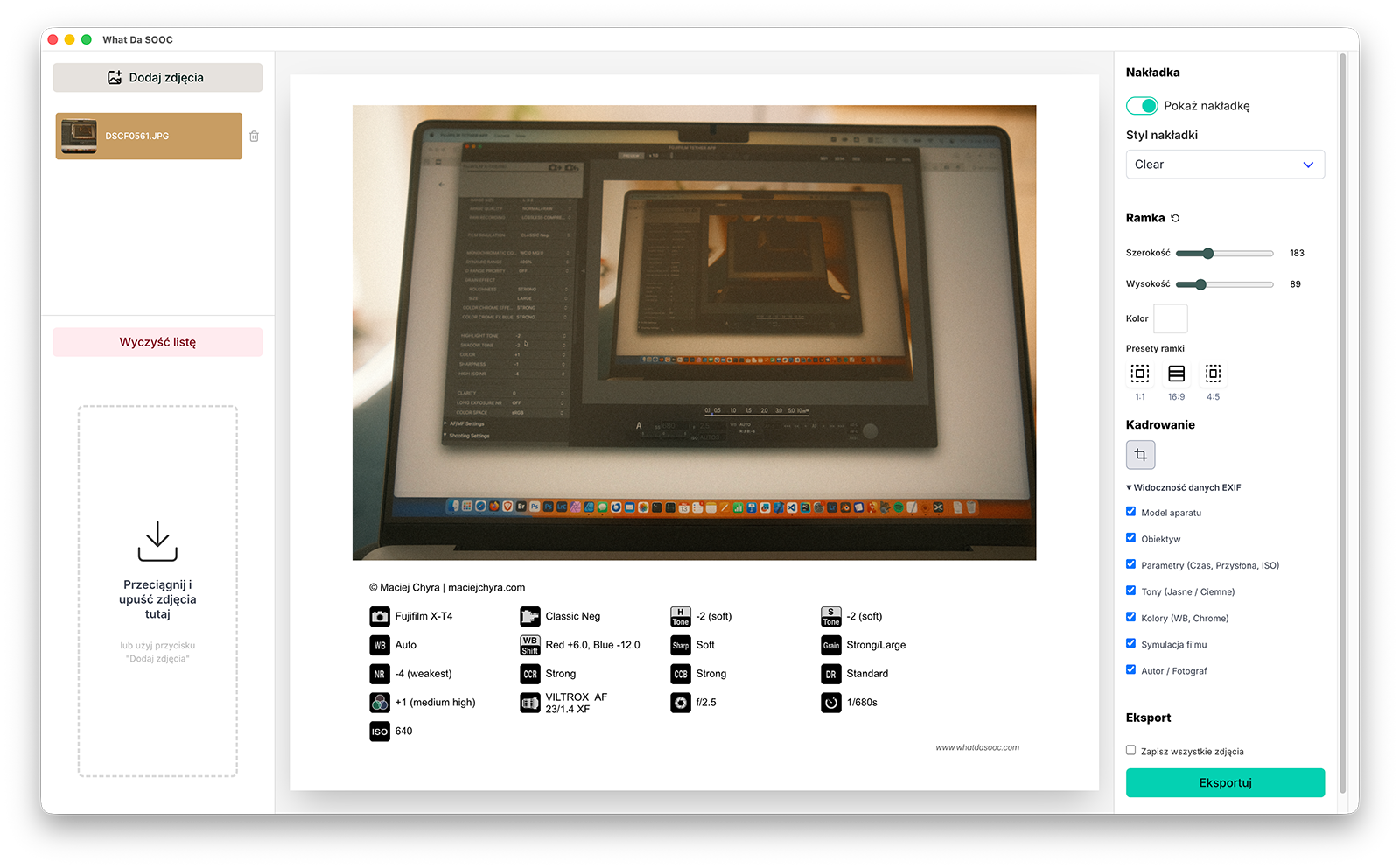
Task: Click the Eksportuj button
Action: point(1224,782)
